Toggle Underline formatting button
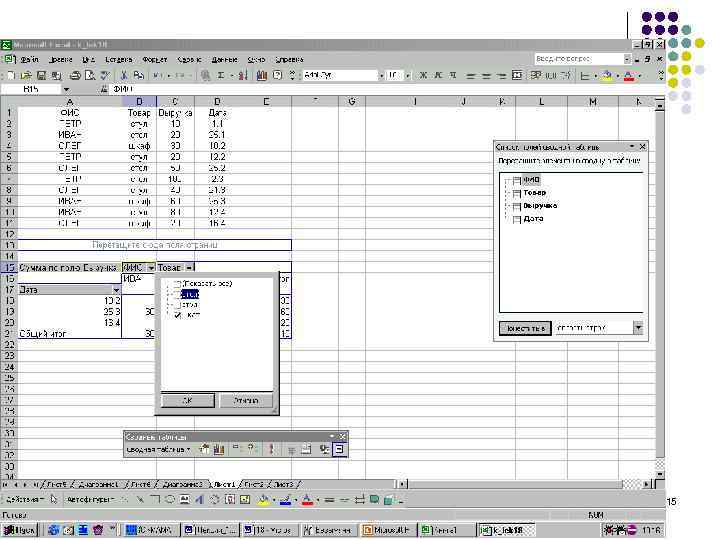This screenshot has width=720, height=540. tap(453, 75)
